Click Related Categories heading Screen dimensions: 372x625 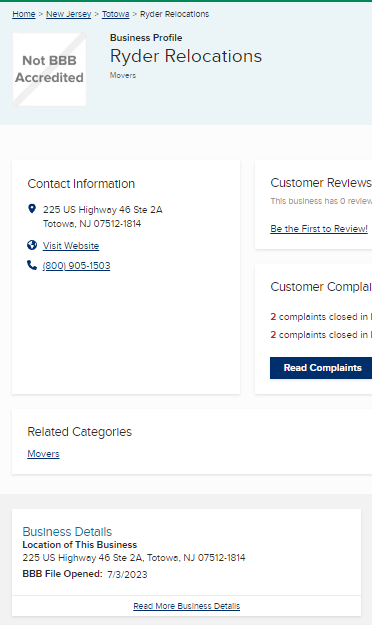pos(79,432)
